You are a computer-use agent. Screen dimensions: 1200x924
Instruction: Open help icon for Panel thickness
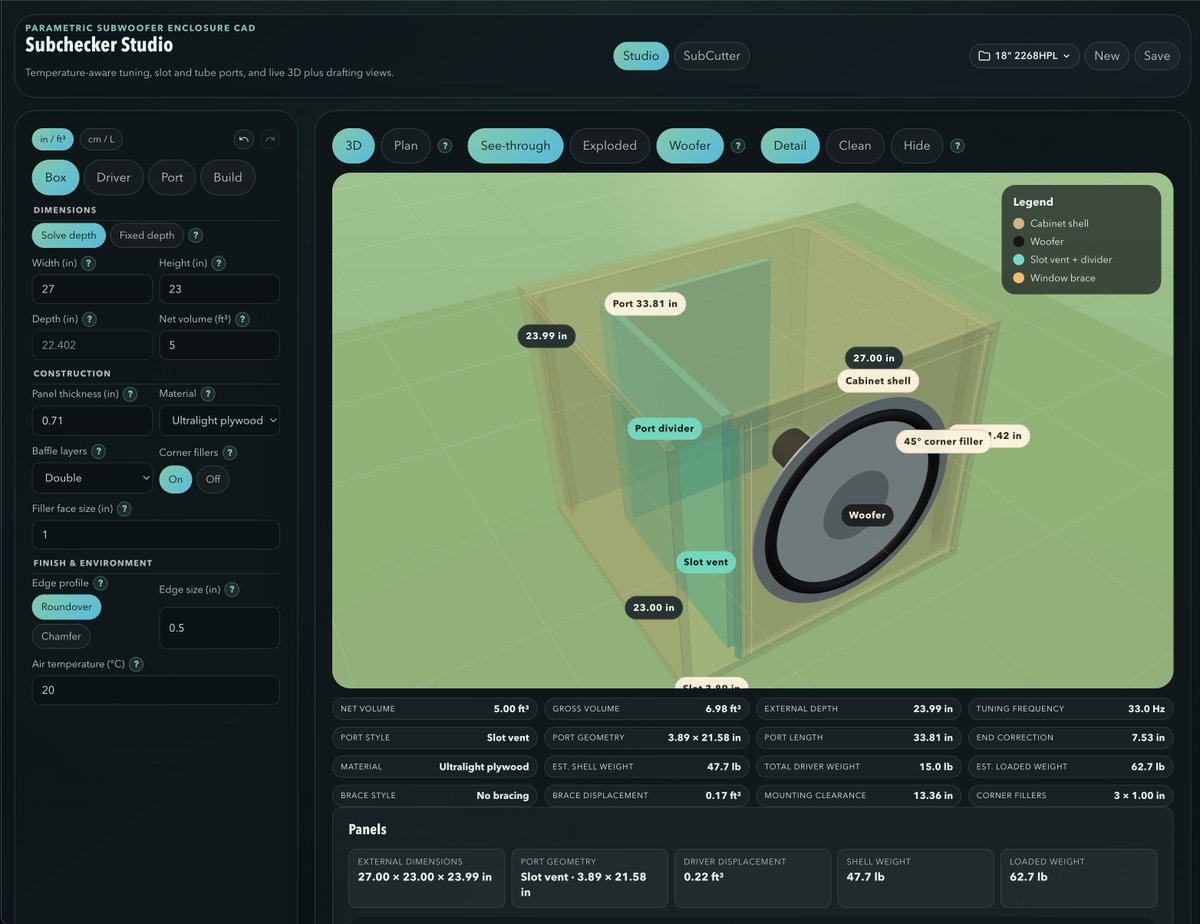[x=131, y=394]
